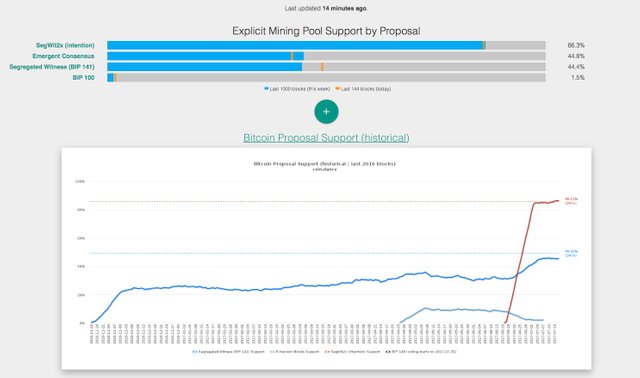
Task: Click the orange today marker on BIP 100 bar
Action: pyautogui.click(x=116, y=78)
